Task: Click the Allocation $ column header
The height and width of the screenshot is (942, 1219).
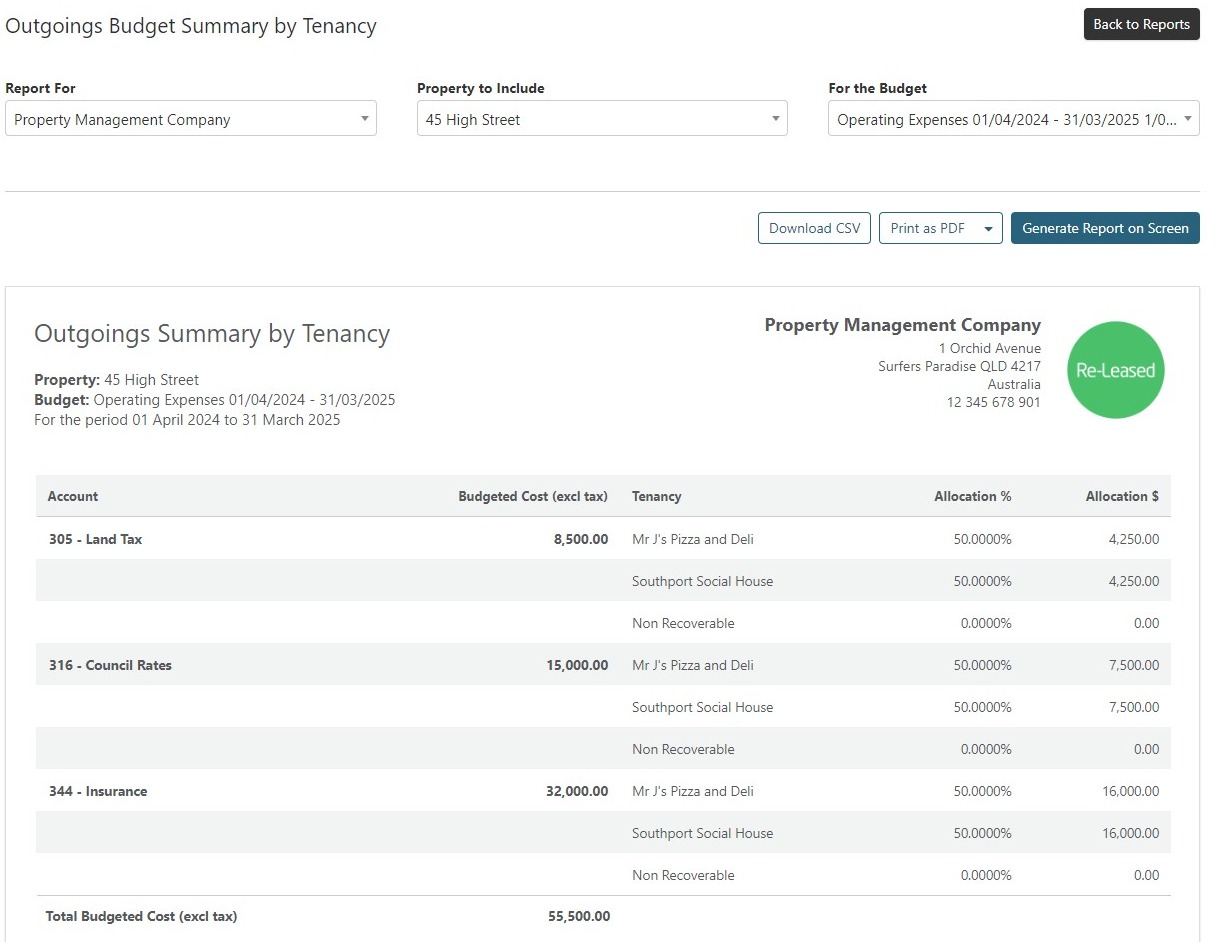Action: (x=1123, y=496)
